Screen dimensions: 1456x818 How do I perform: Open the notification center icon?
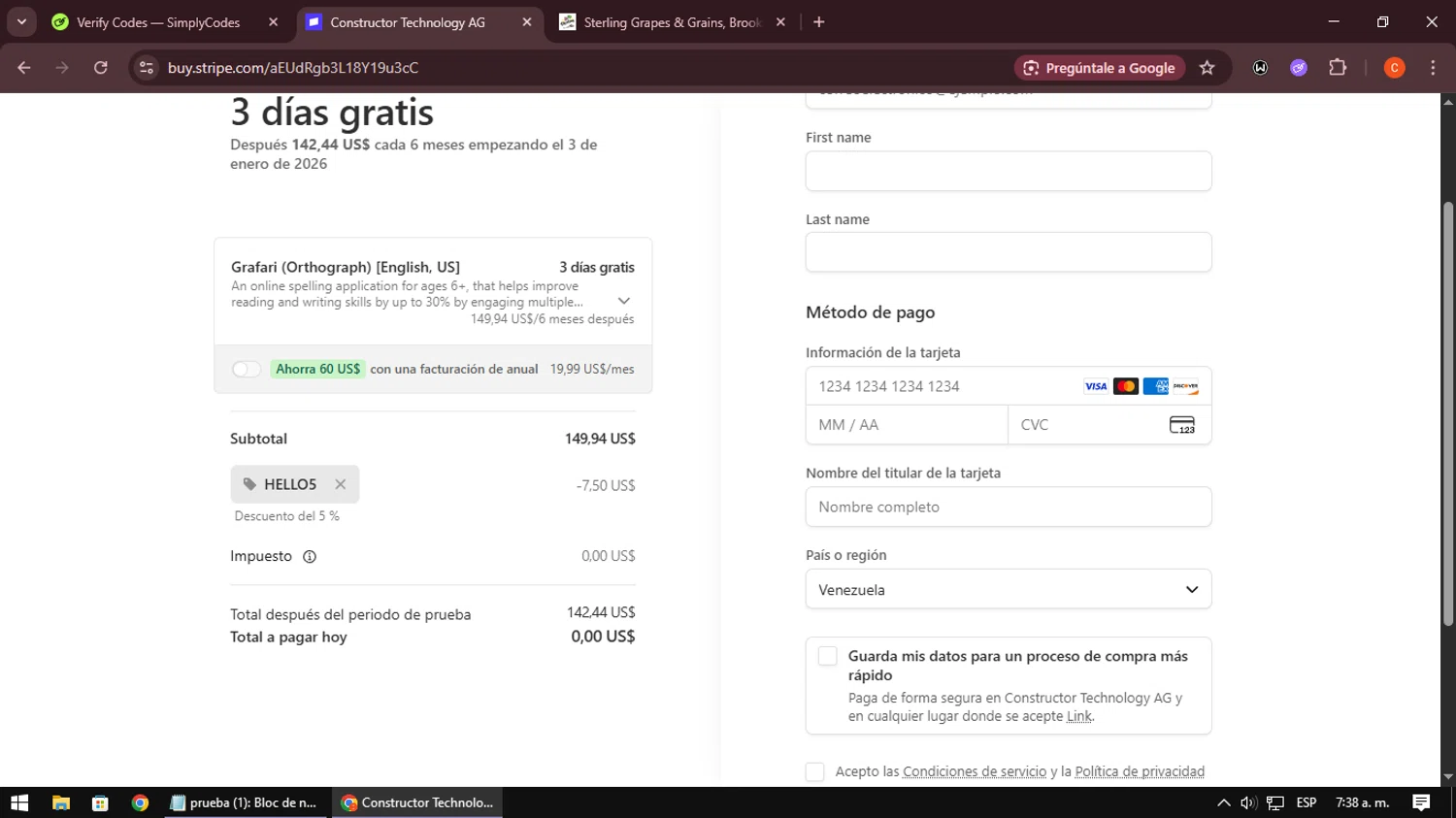[x=1421, y=802]
